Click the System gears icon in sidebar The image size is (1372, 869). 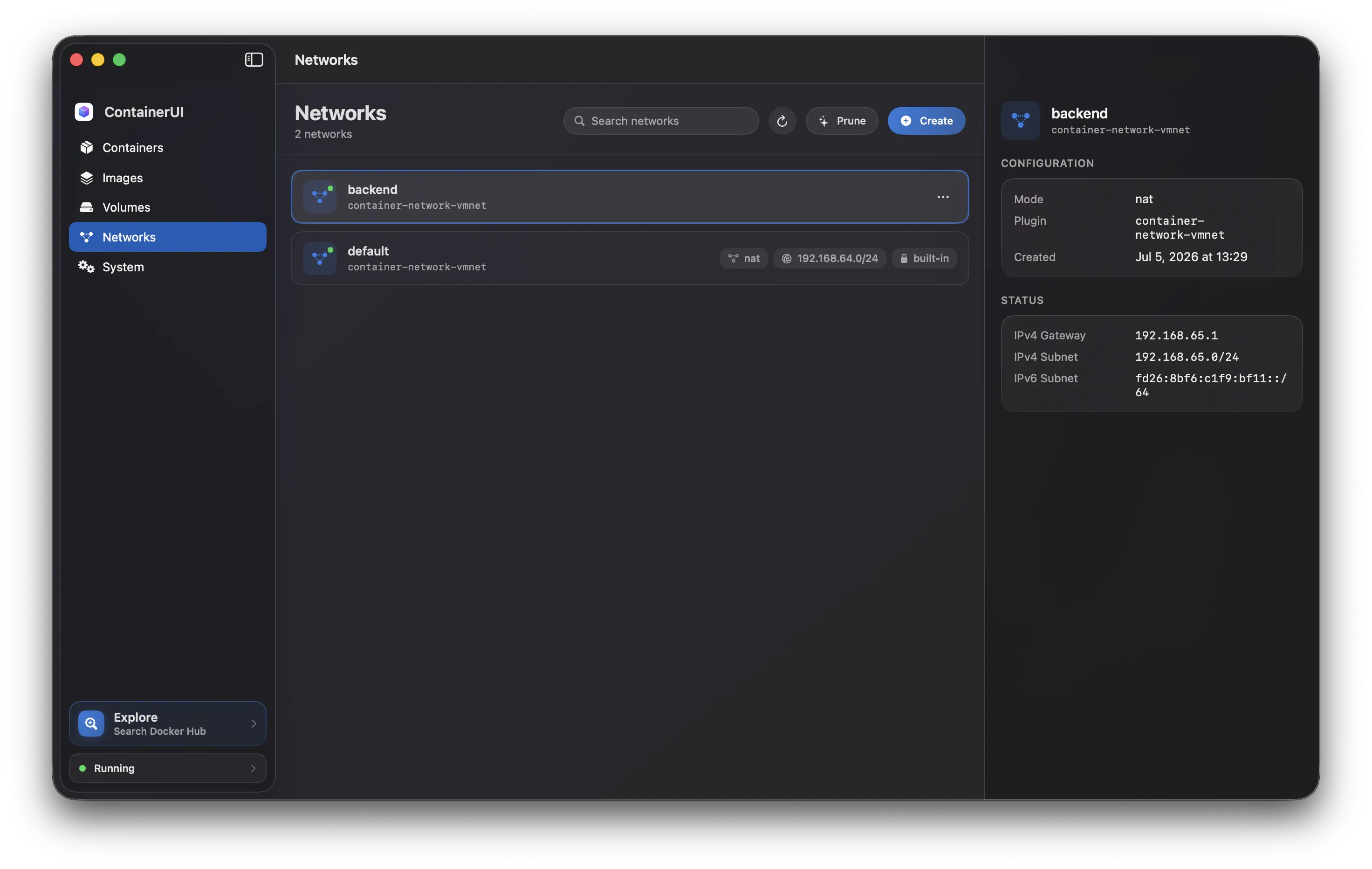(87, 267)
